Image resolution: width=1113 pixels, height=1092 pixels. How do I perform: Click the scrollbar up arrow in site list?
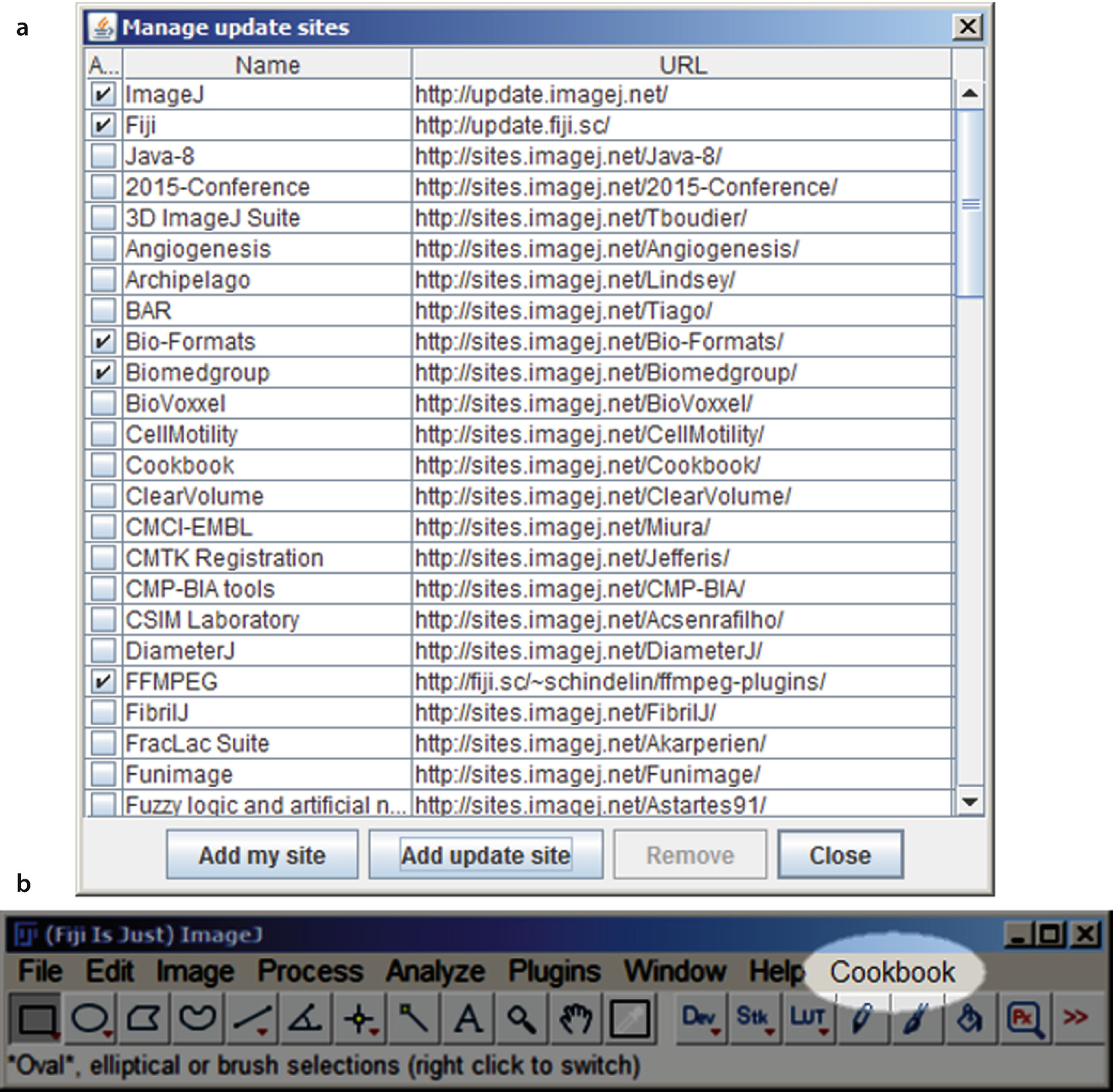pos(970,93)
